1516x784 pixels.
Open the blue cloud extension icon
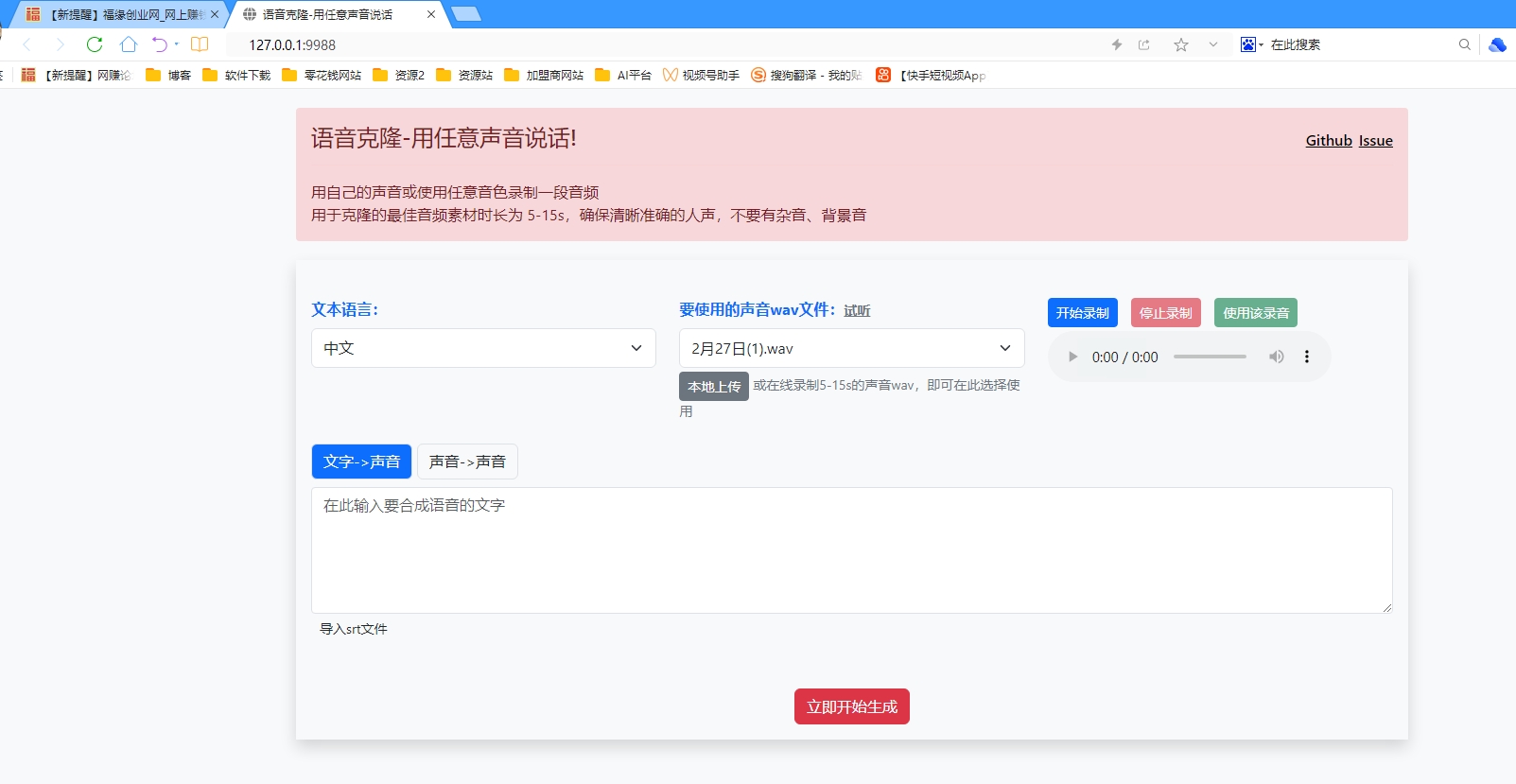tap(1497, 44)
